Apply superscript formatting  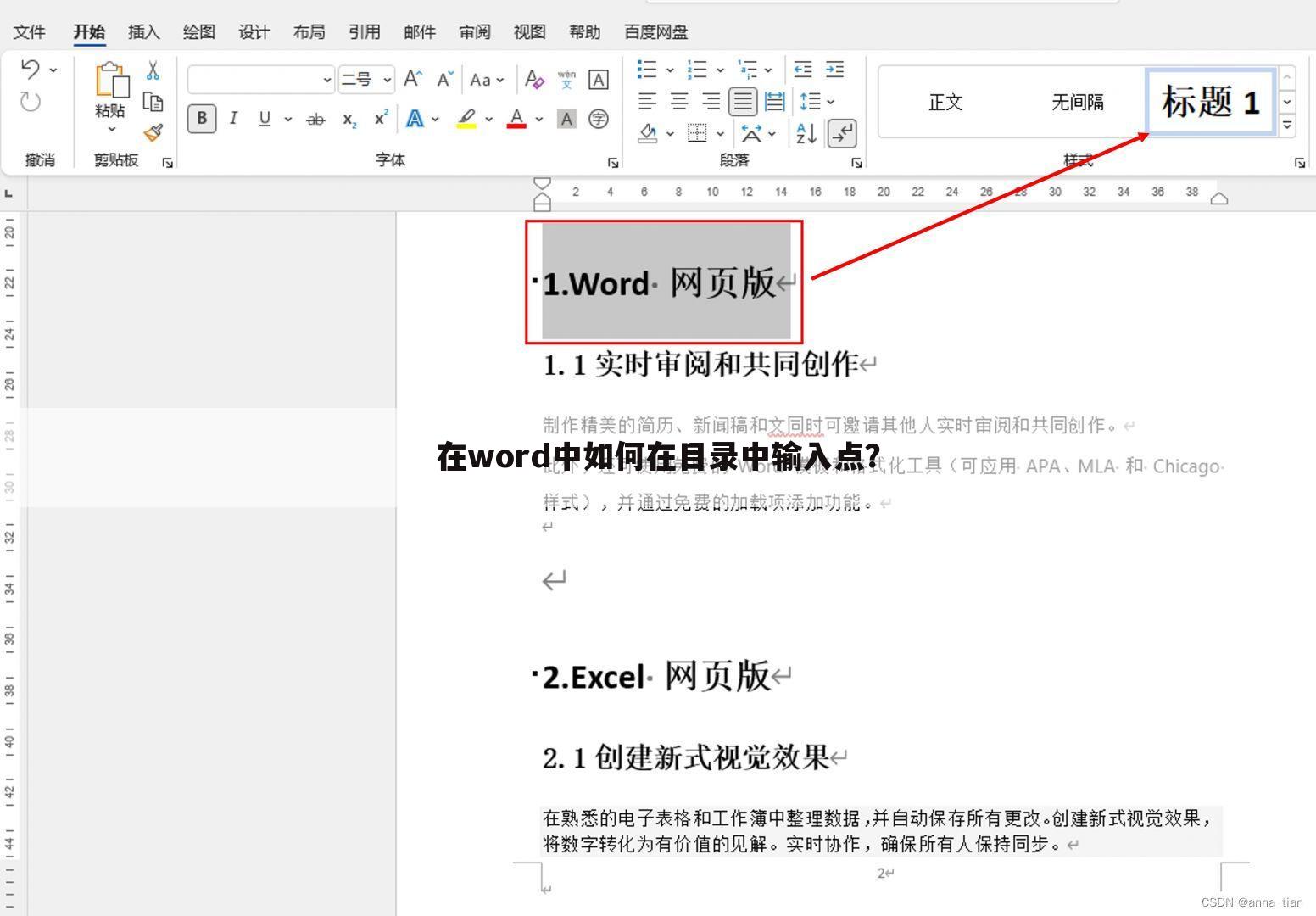pyautogui.click(x=382, y=119)
